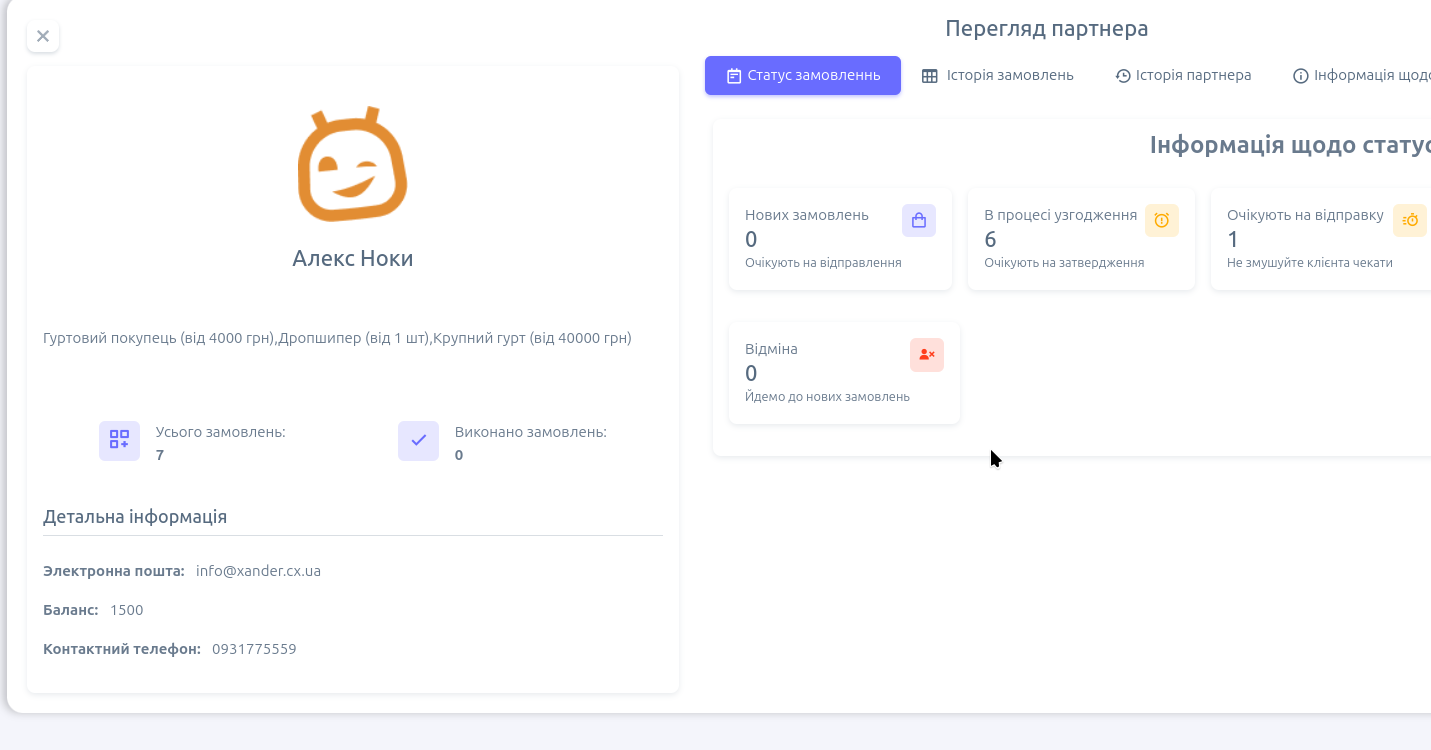1431x750 pixels.
Task: Click the table icon on Історія замовлень
Action: (930, 76)
